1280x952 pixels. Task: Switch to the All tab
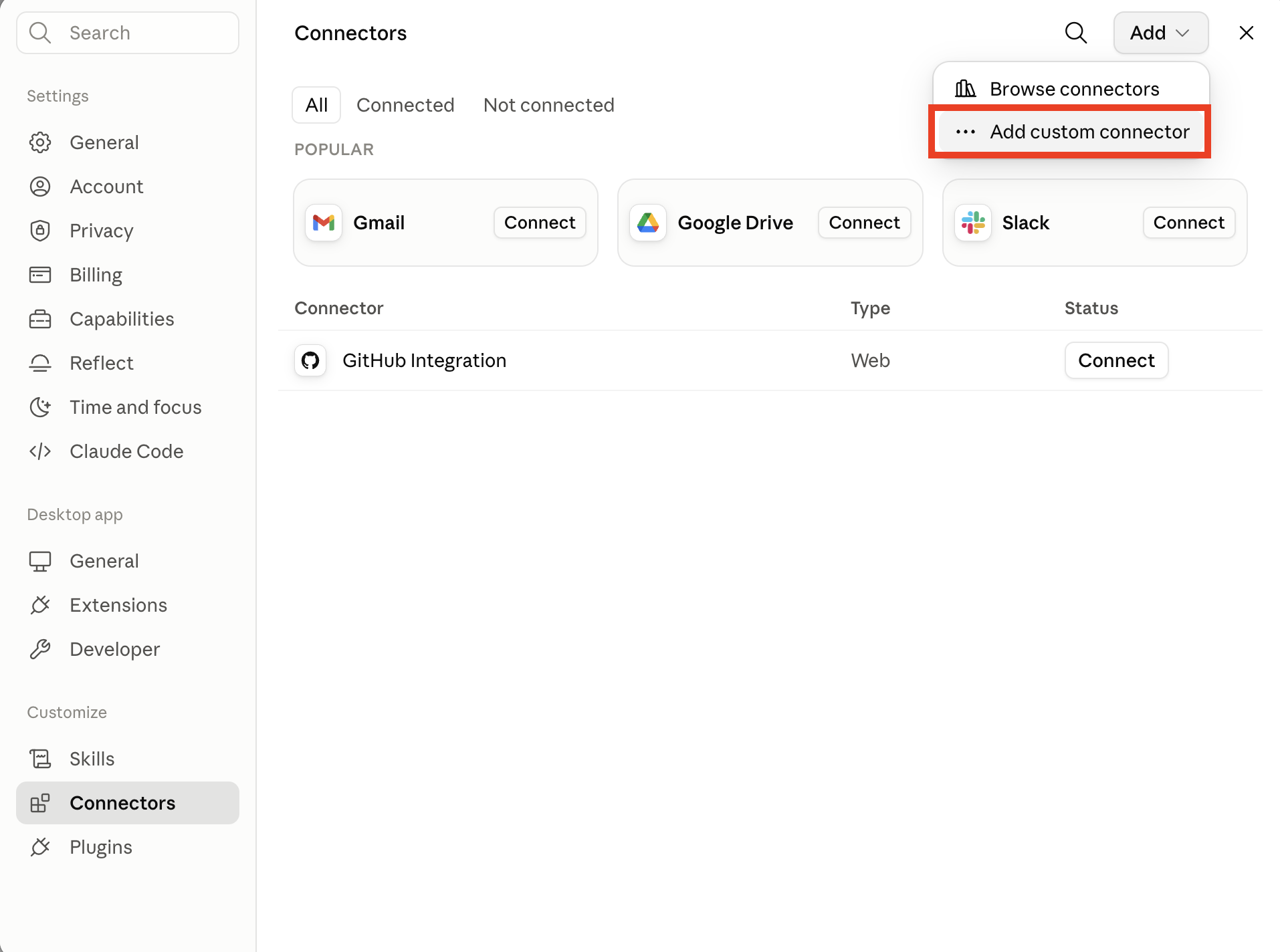click(x=316, y=105)
